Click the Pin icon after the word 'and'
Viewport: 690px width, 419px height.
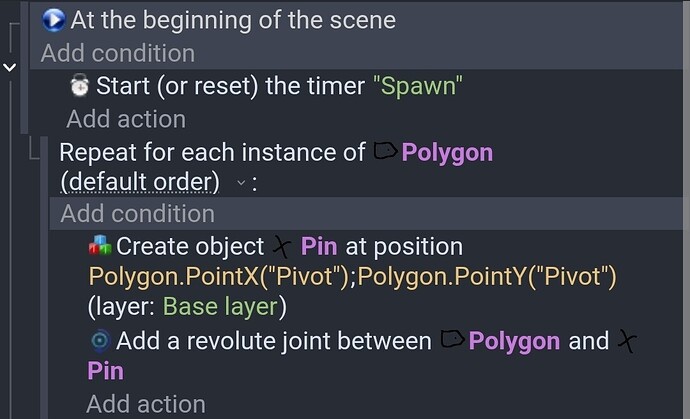627,340
